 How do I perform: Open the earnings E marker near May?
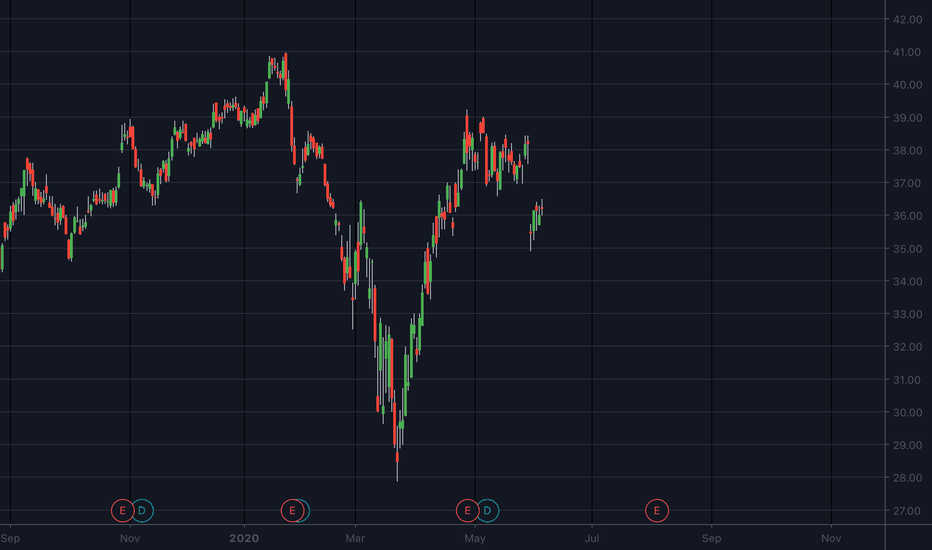coord(467,510)
